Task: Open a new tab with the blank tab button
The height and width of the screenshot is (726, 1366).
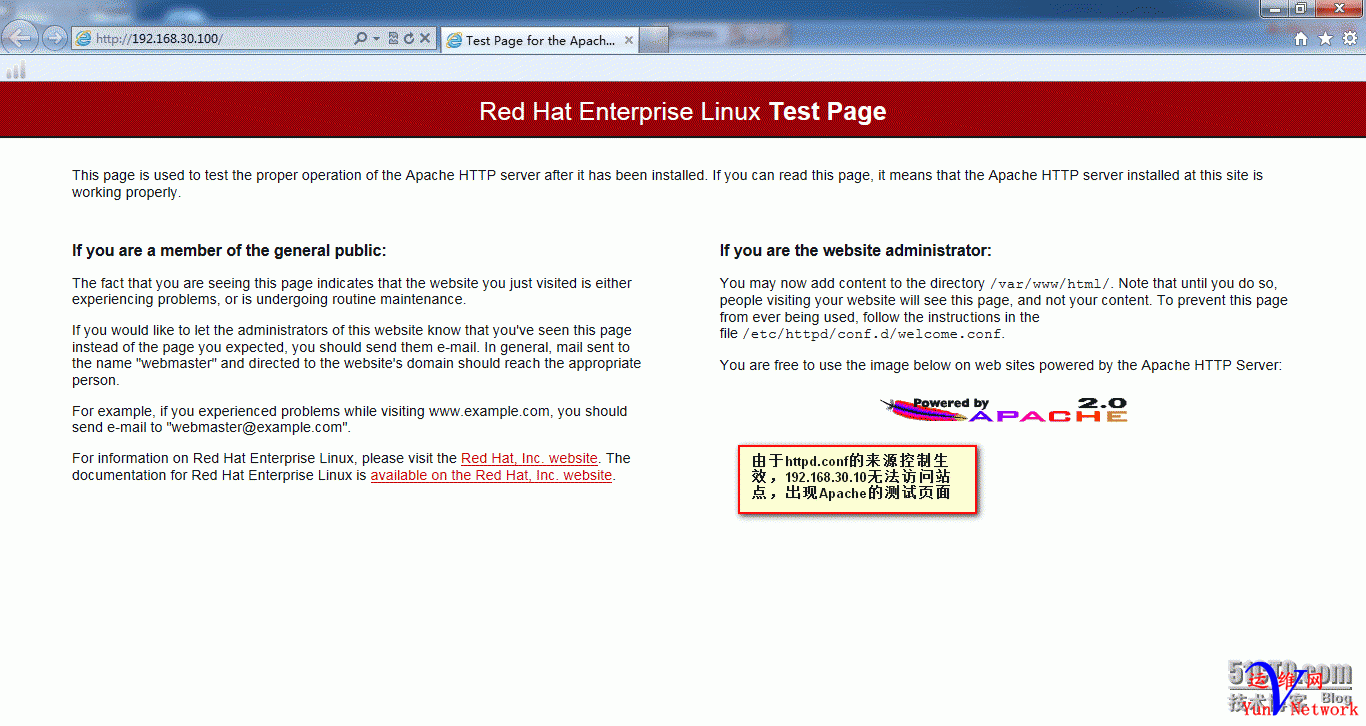Action: pyautogui.click(x=653, y=40)
